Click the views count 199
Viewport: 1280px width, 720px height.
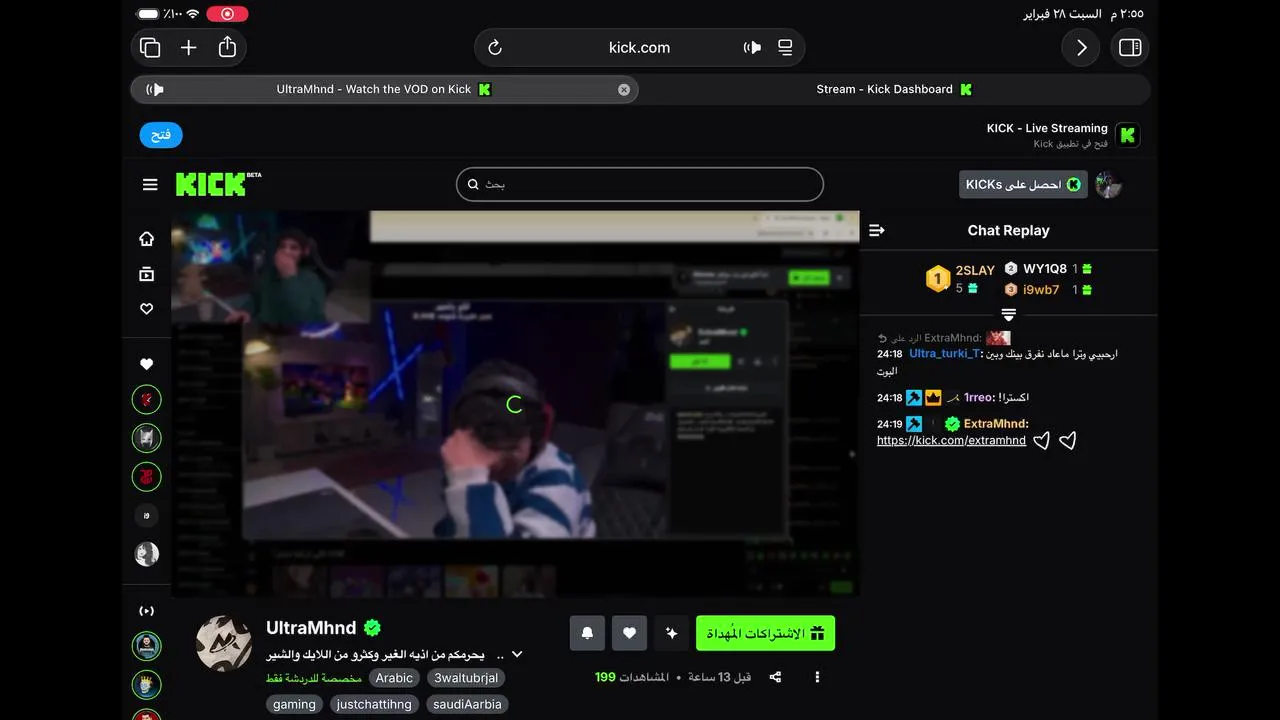[x=605, y=677]
